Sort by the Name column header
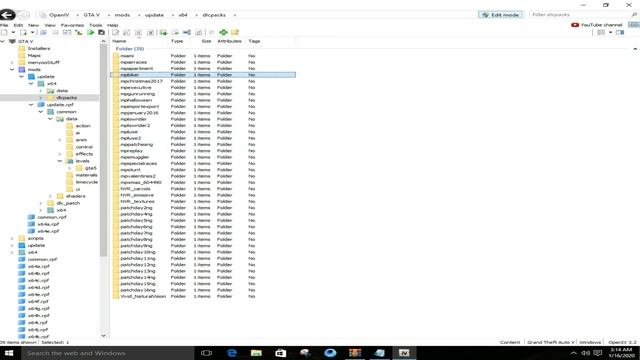The height and width of the screenshot is (360, 640). click(119, 41)
